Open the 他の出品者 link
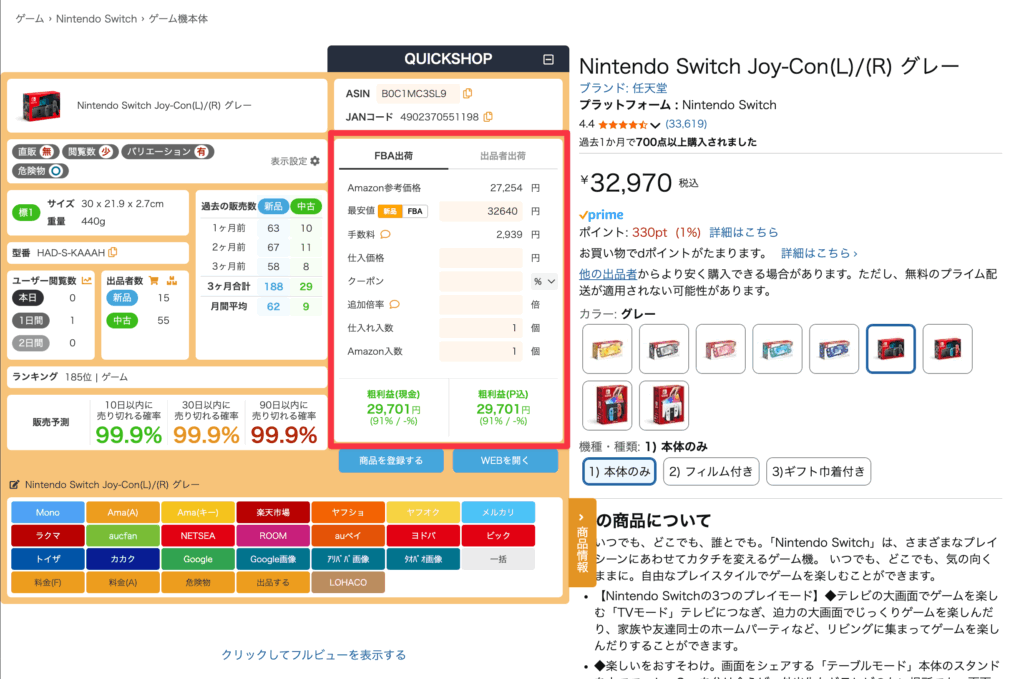Viewport: 1024px width, 679px height. pos(608,274)
